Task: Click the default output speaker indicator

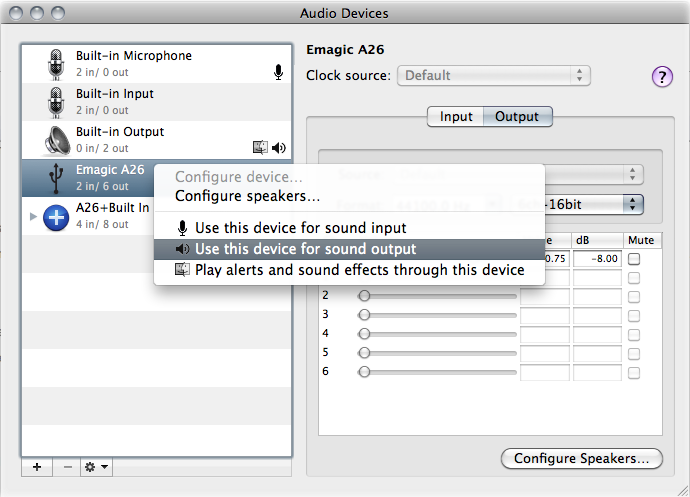Action: (279, 147)
